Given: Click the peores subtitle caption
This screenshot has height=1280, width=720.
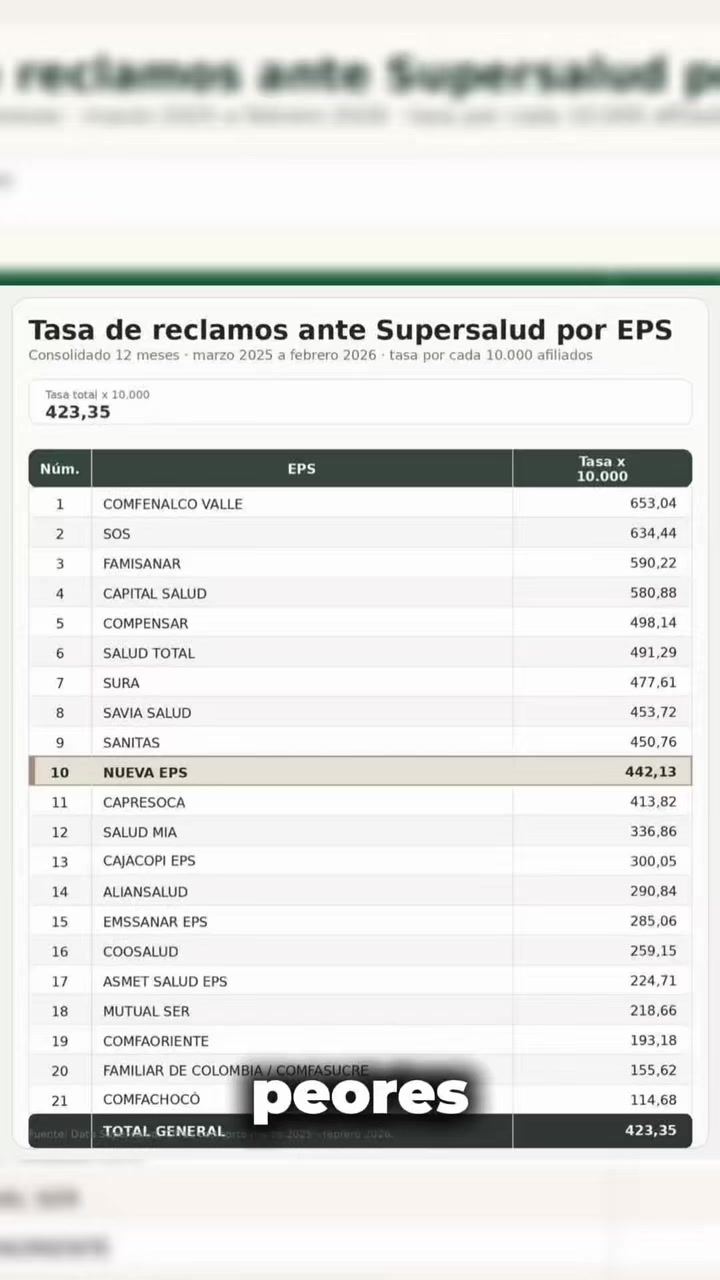Looking at the screenshot, I should pos(360,1095).
